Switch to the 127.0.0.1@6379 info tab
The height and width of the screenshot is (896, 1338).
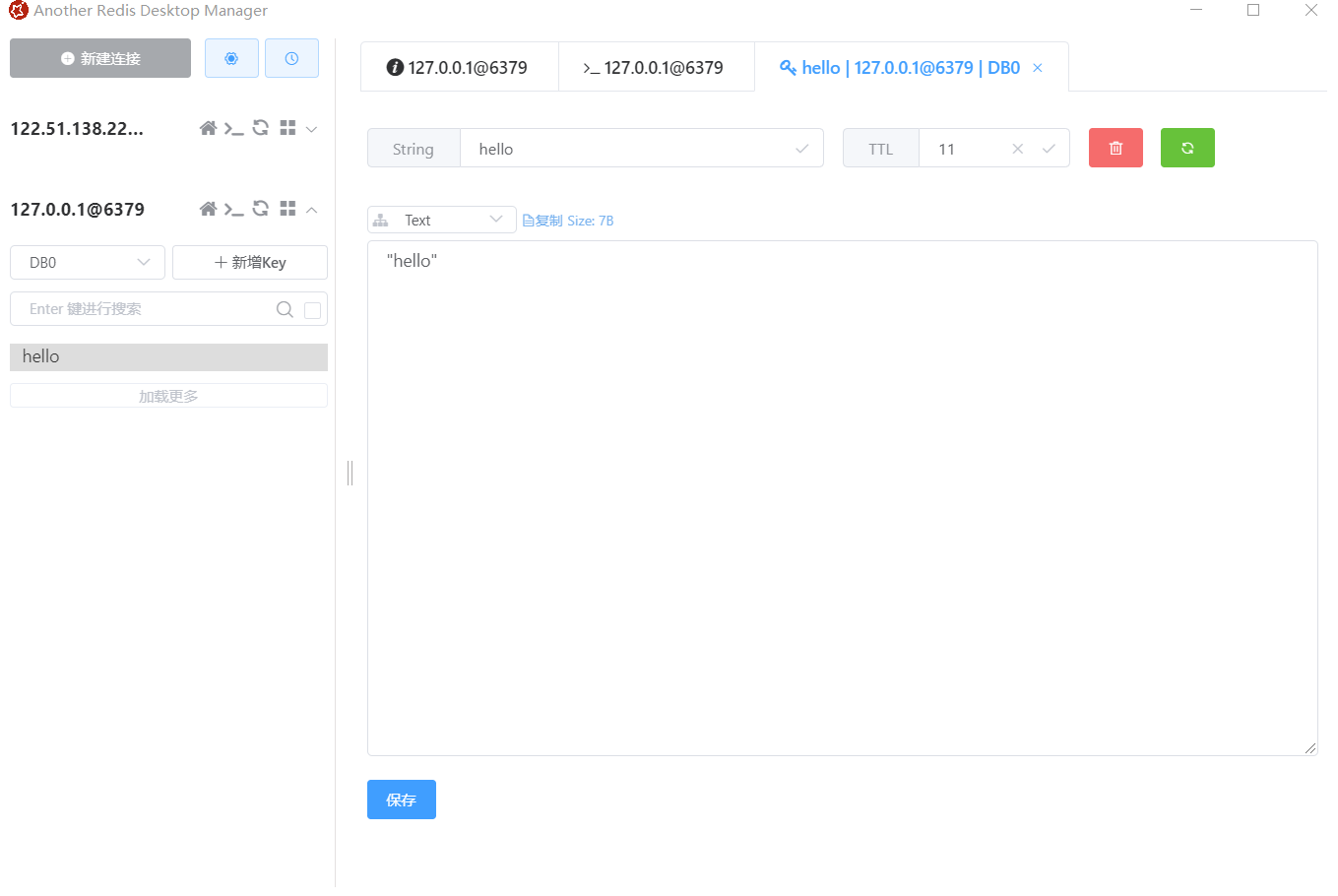pyautogui.click(x=459, y=67)
